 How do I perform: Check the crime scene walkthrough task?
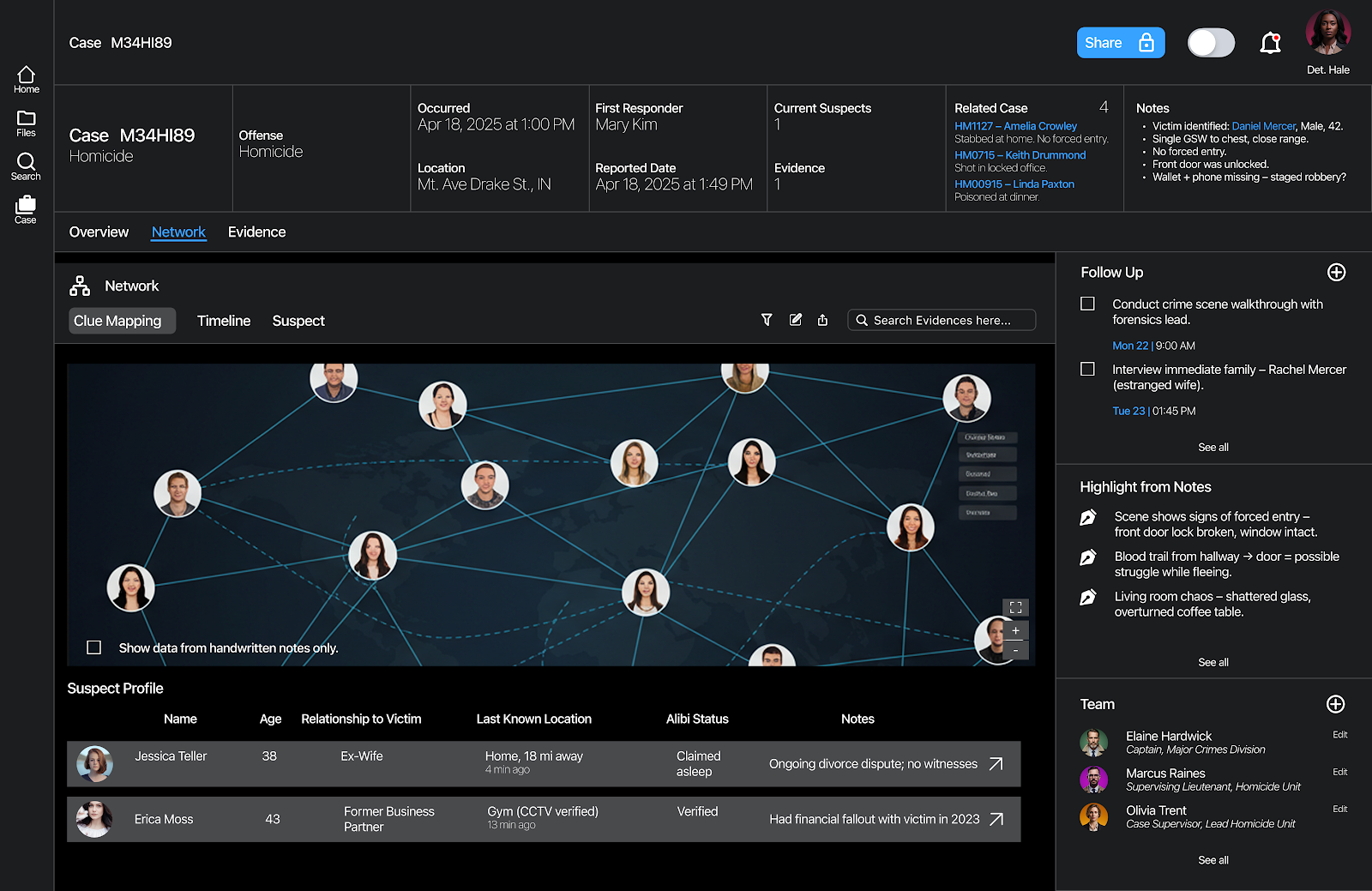coord(1087,304)
